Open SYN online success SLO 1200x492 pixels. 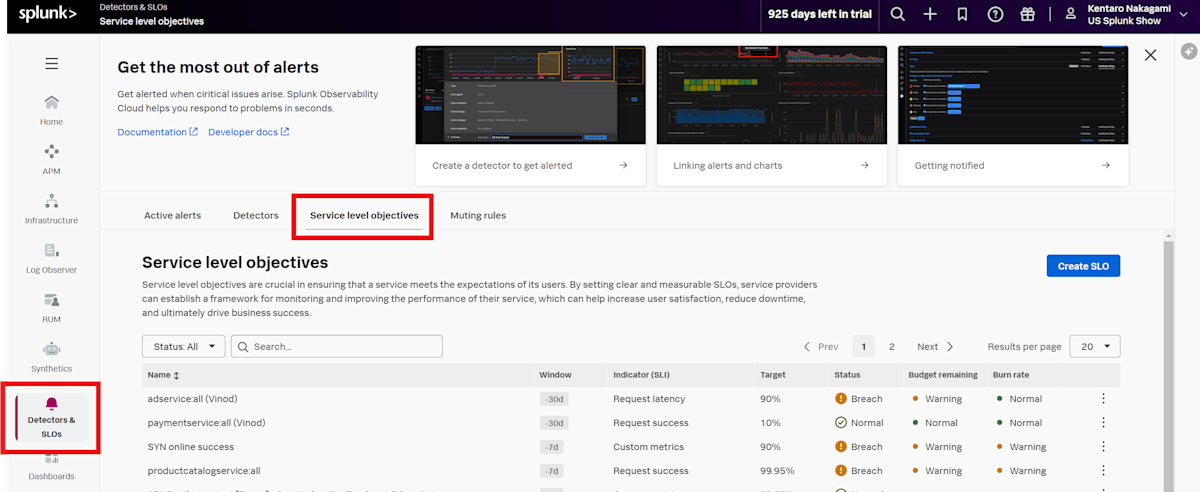pos(190,447)
